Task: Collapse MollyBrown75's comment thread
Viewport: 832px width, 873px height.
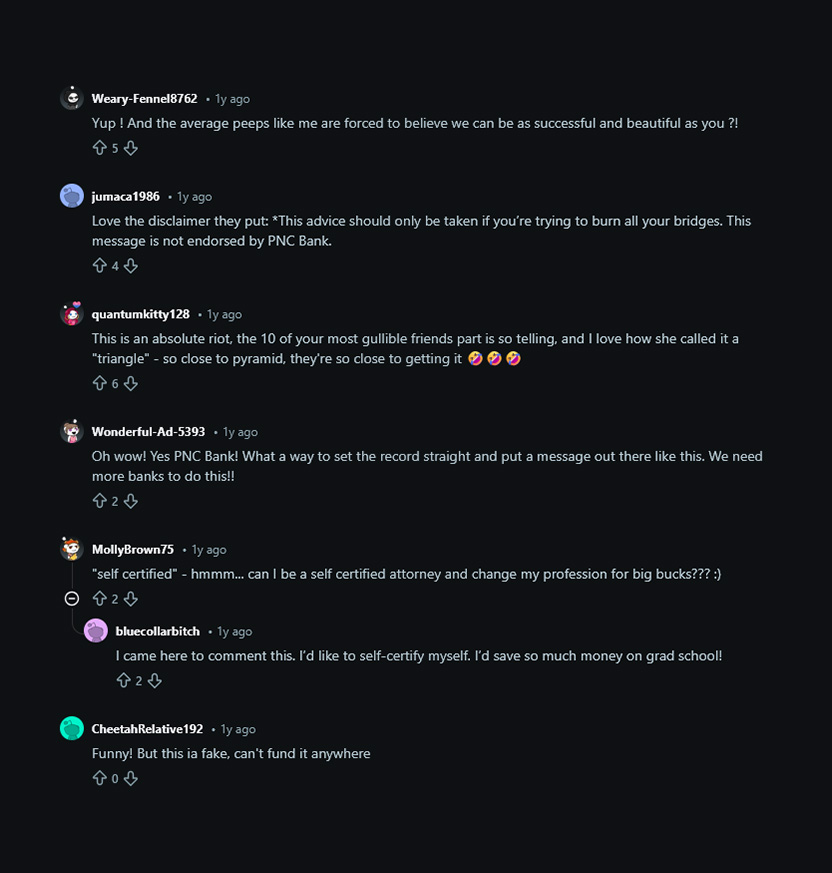Action: pos(71,599)
